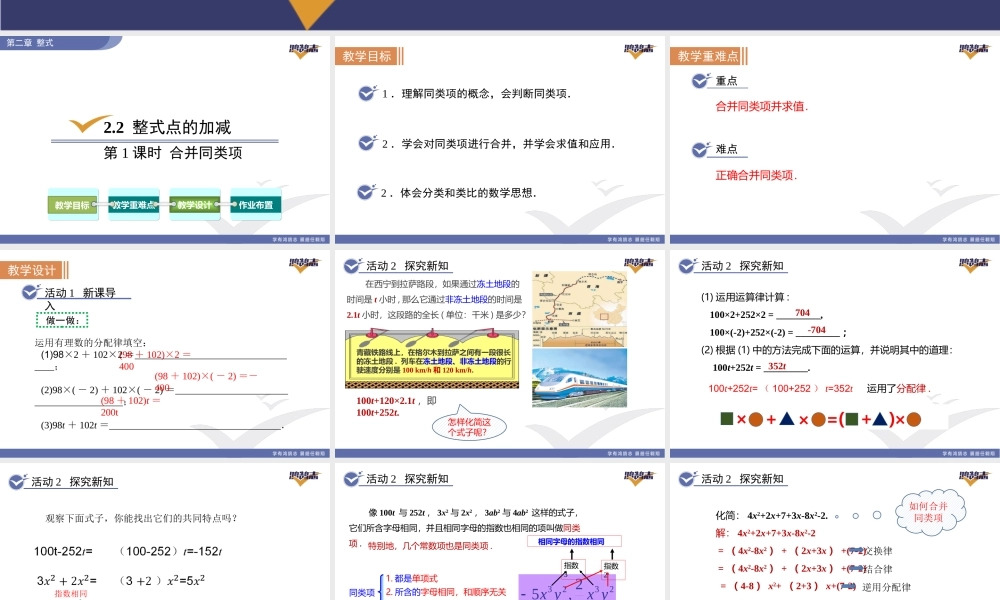
Task: Click the checkmark icon next to 难点
Action: (701, 149)
